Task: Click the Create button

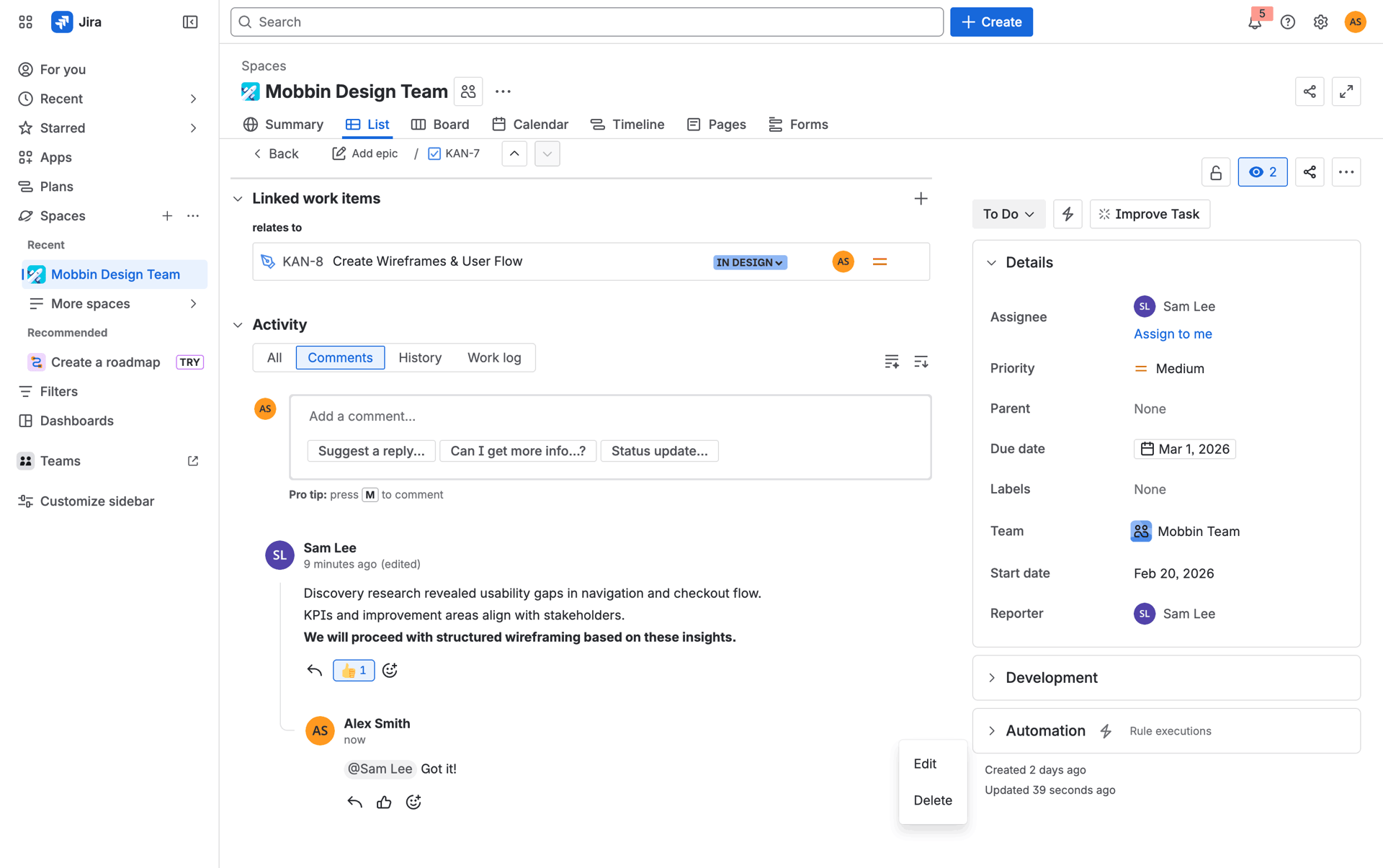Action: coord(991,22)
